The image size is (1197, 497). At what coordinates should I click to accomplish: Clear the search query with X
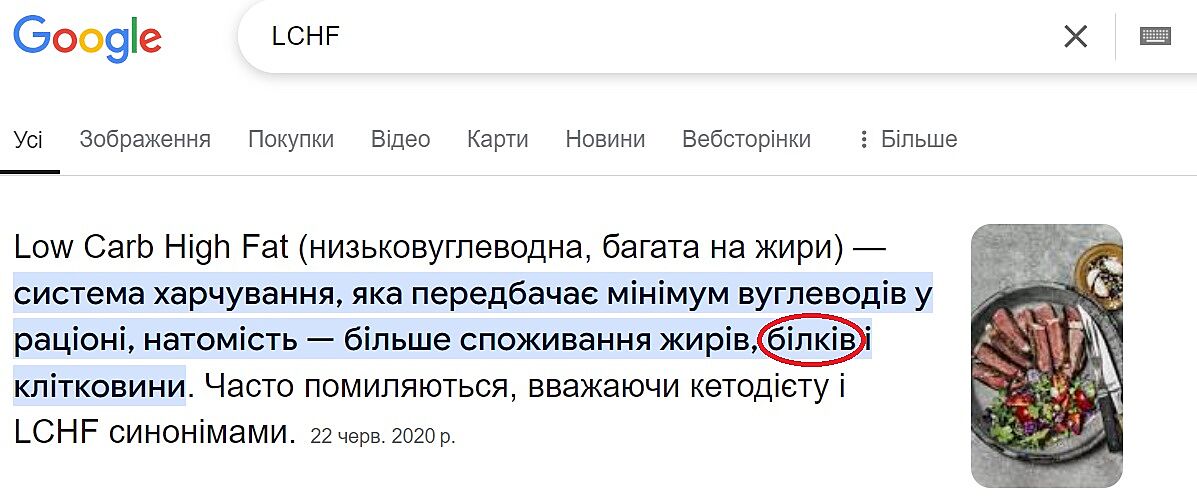pos(1075,37)
